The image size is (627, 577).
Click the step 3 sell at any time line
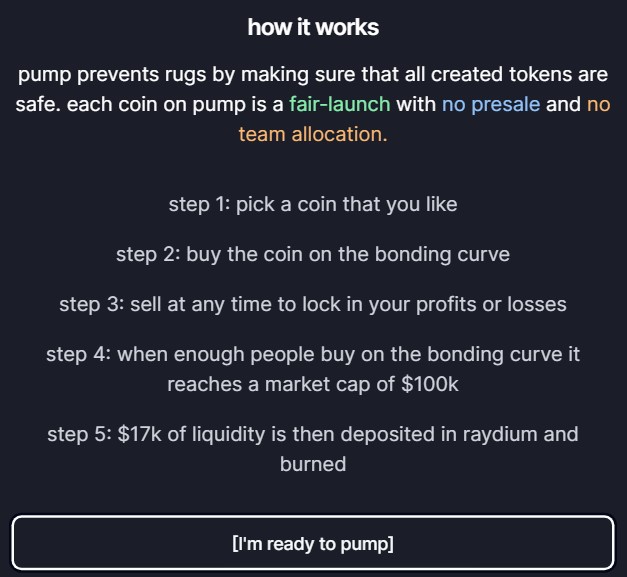[313, 304]
